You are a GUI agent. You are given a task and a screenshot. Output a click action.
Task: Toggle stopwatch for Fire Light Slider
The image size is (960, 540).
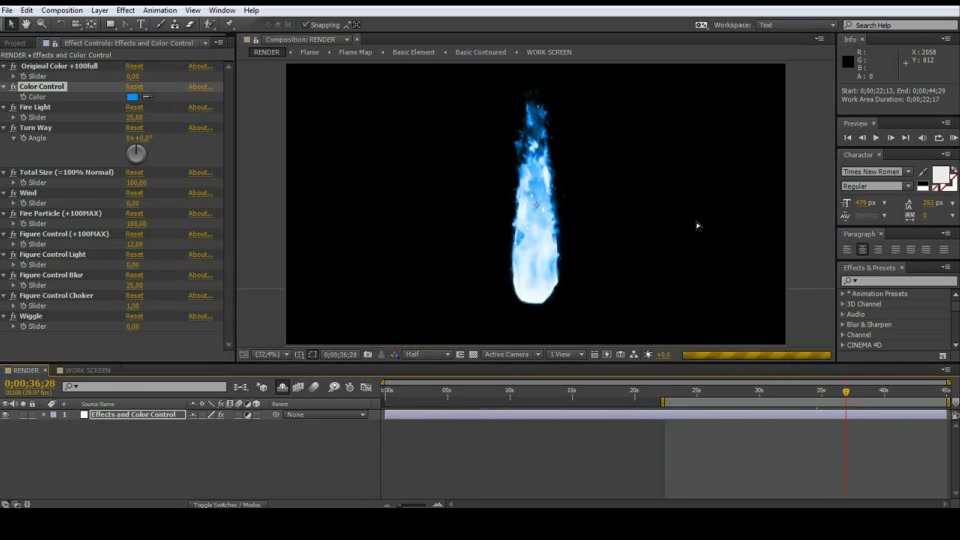(x=23, y=118)
